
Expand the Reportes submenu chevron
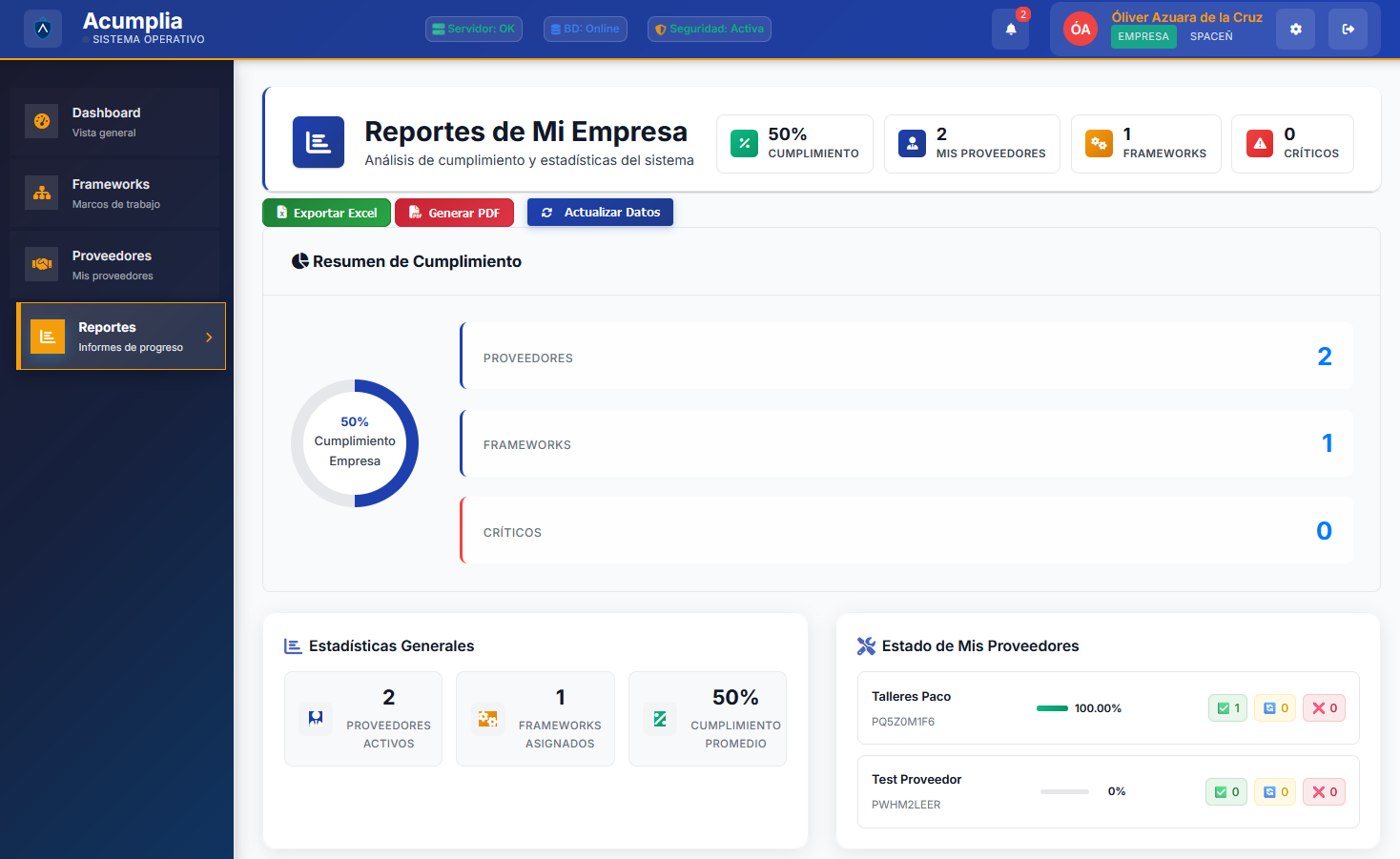pyautogui.click(x=211, y=336)
